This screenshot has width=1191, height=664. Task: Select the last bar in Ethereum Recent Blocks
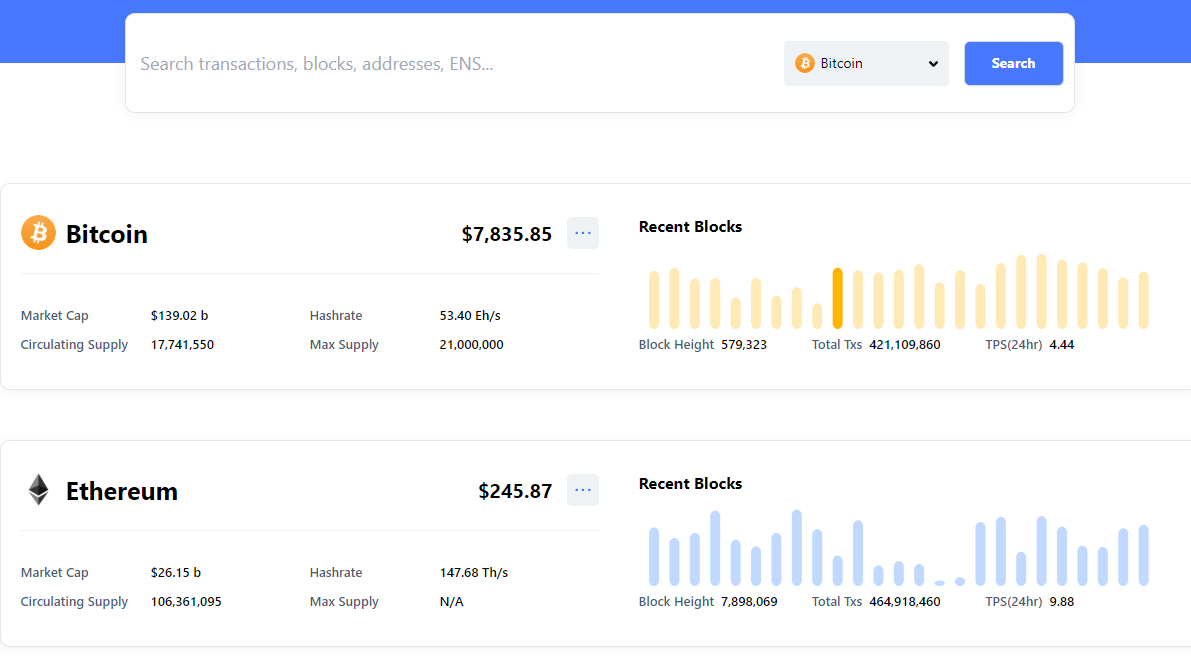[1144, 555]
